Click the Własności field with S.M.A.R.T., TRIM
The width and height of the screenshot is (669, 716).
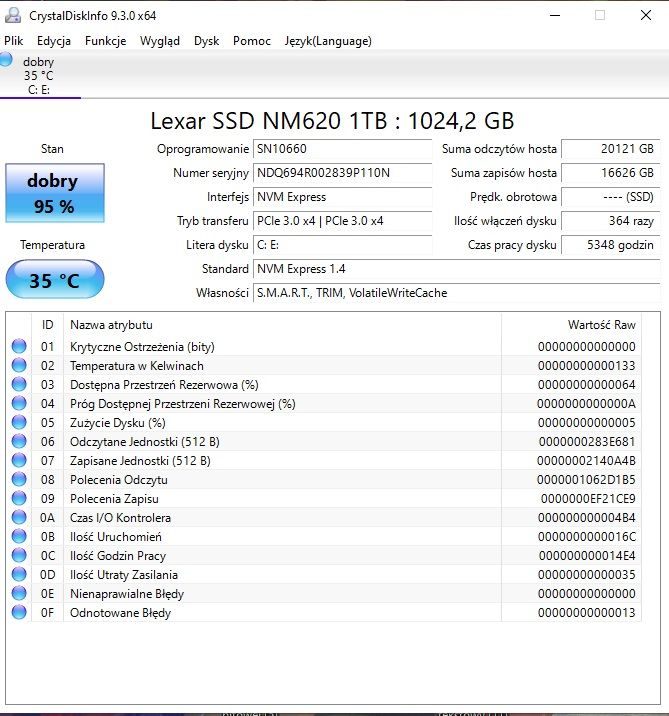click(x=456, y=293)
